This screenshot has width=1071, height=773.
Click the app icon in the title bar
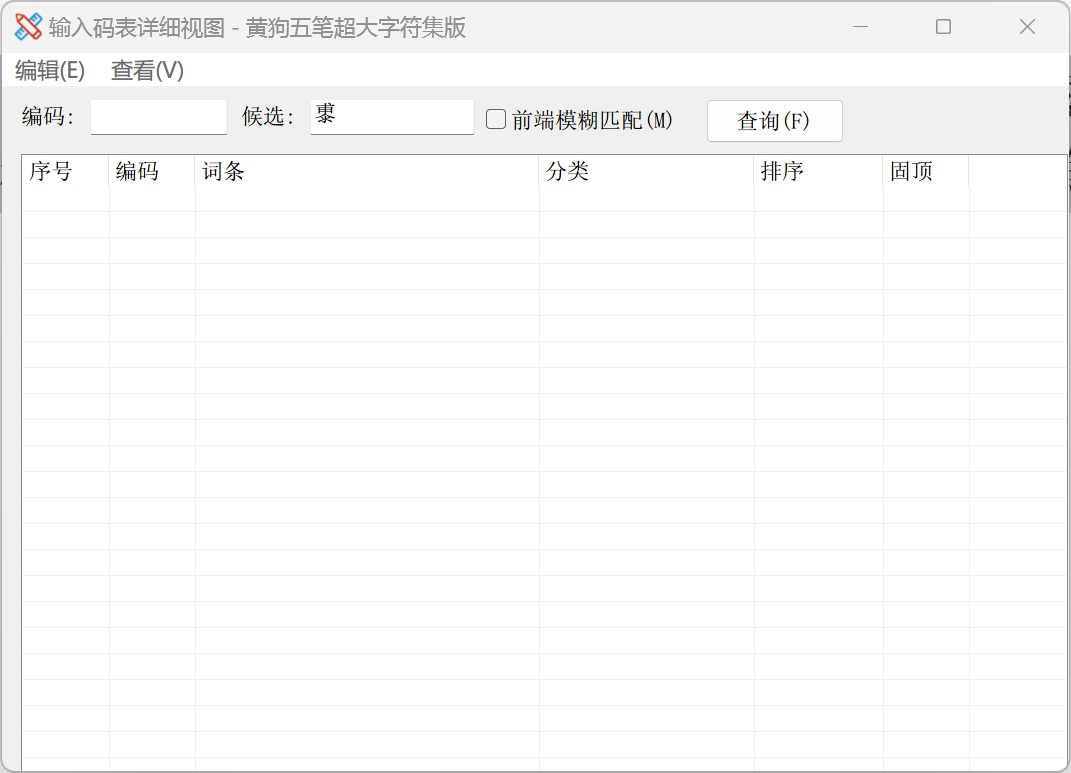28,27
